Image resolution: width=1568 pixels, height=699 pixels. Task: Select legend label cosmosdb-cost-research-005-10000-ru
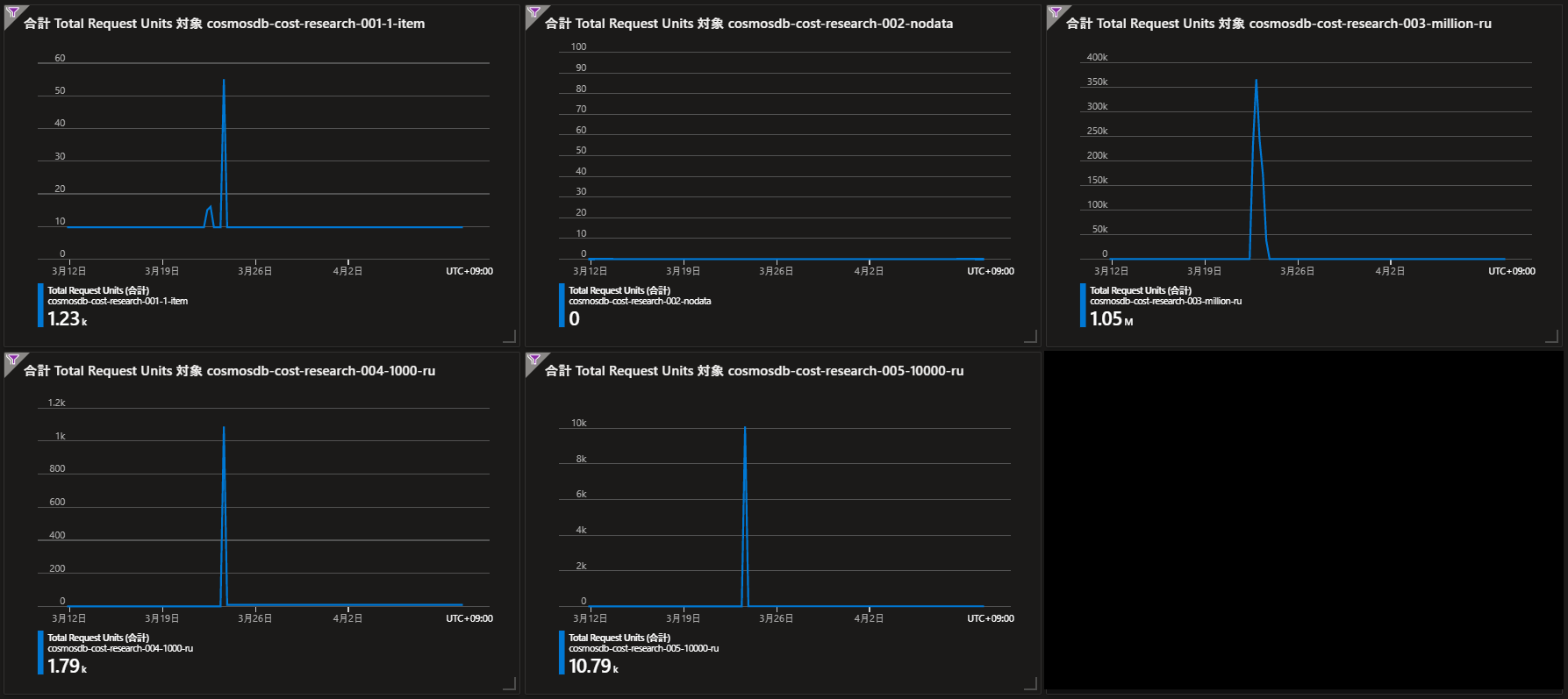click(x=643, y=649)
